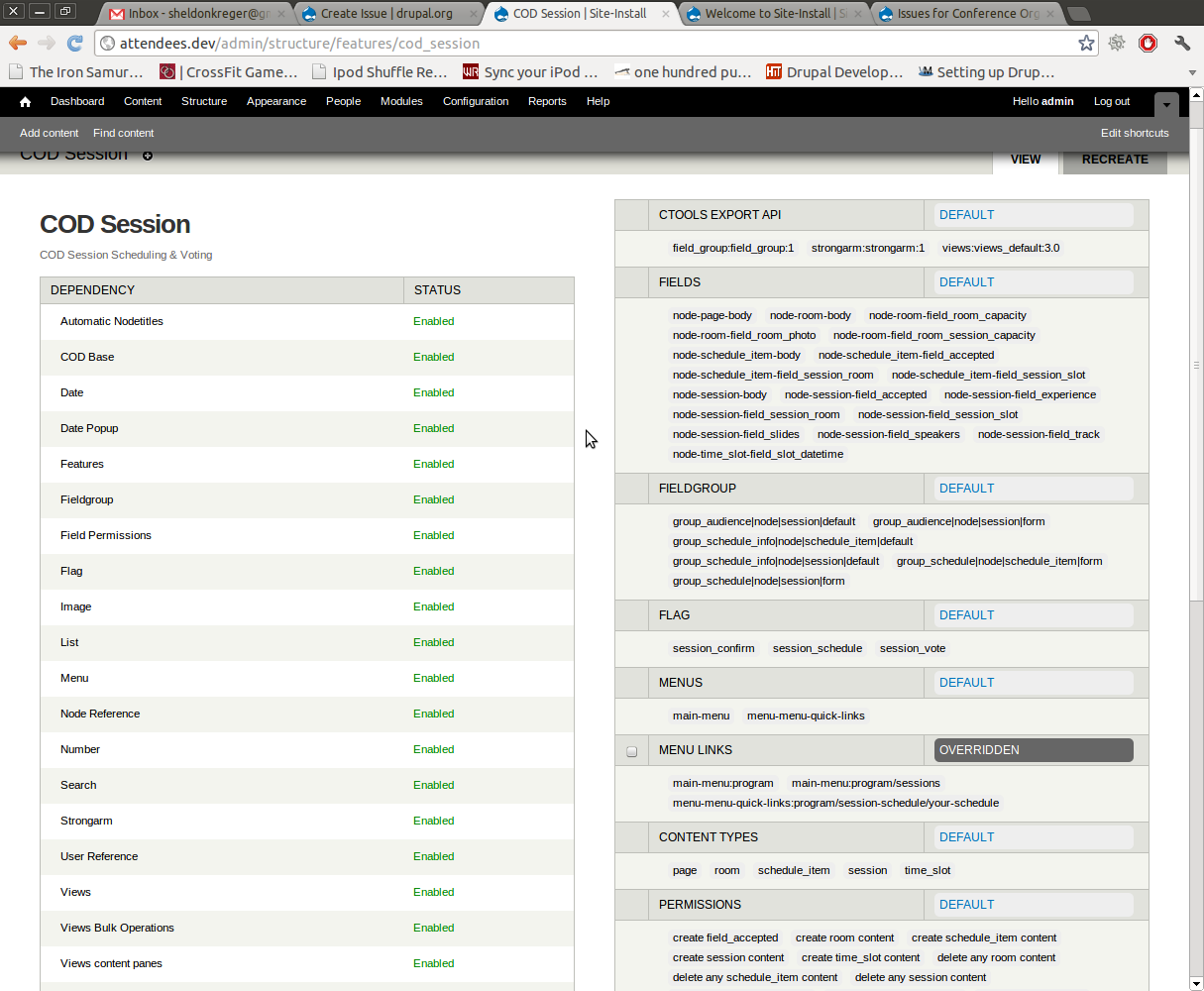Open the CrossFit Games bookmark

pyautogui.click(x=229, y=72)
